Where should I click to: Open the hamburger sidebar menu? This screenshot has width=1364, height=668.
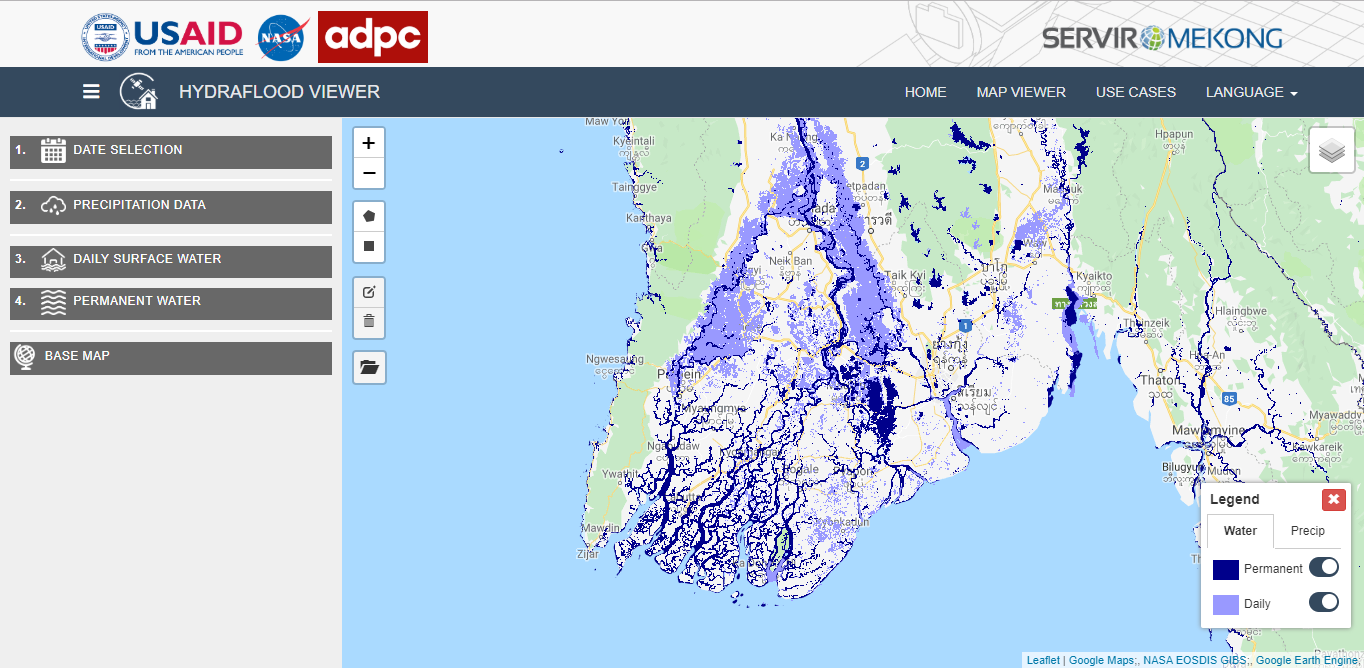tap(91, 92)
